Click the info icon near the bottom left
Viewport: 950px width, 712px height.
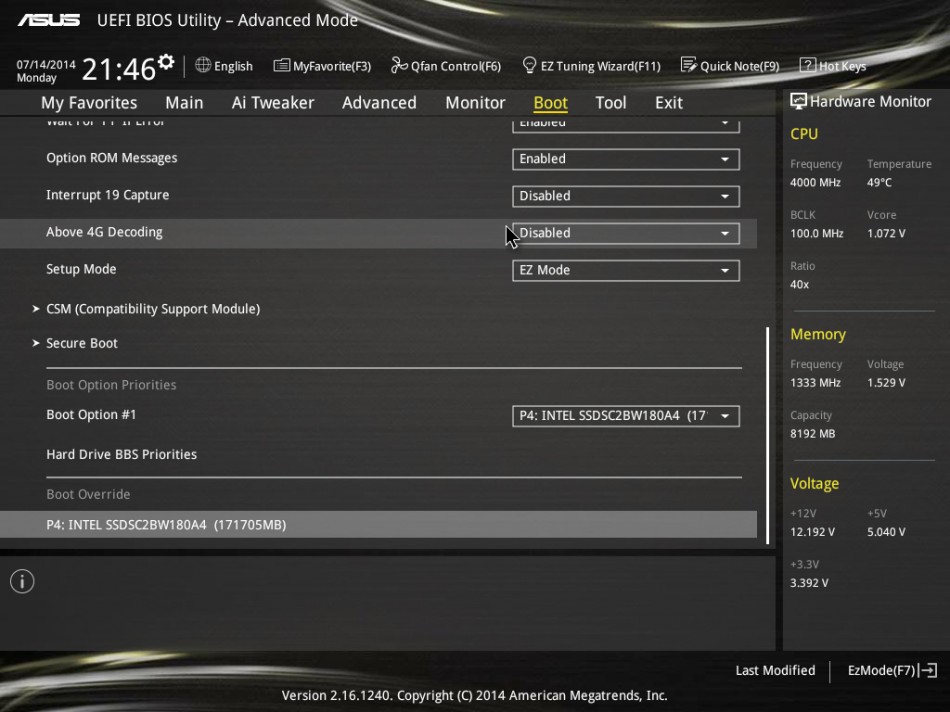click(21, 581)
